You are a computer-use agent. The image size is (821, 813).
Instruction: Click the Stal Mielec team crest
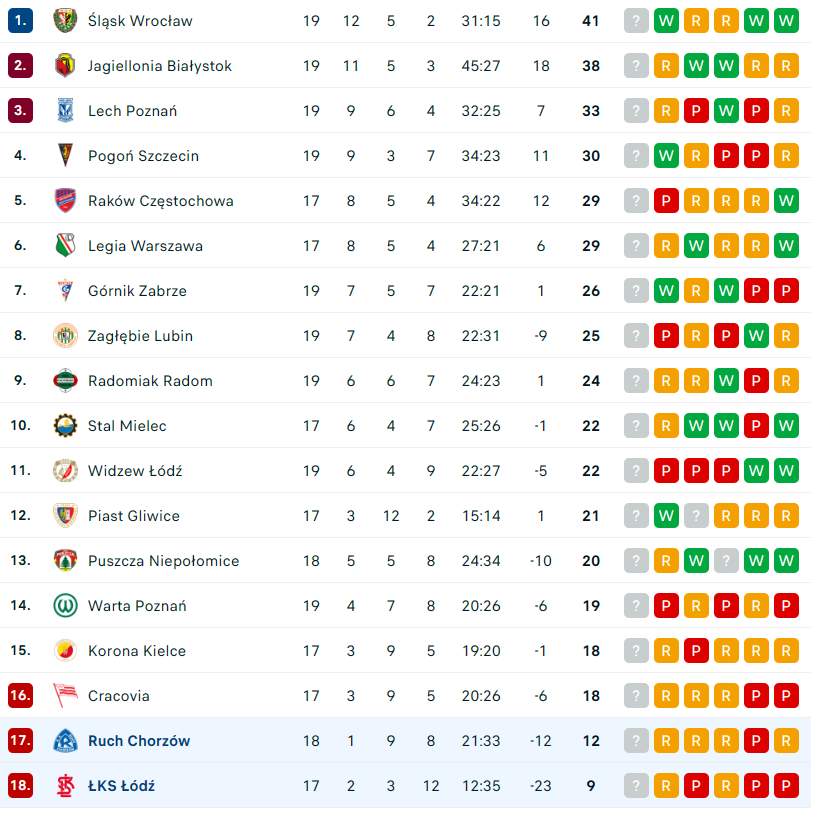(65, 425)
